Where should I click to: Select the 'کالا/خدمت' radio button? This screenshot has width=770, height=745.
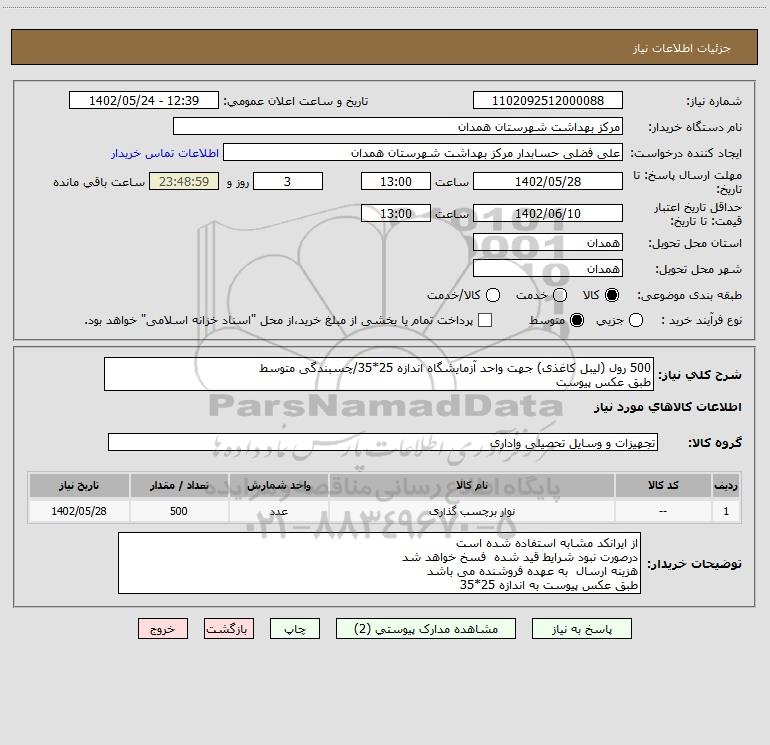493,295
